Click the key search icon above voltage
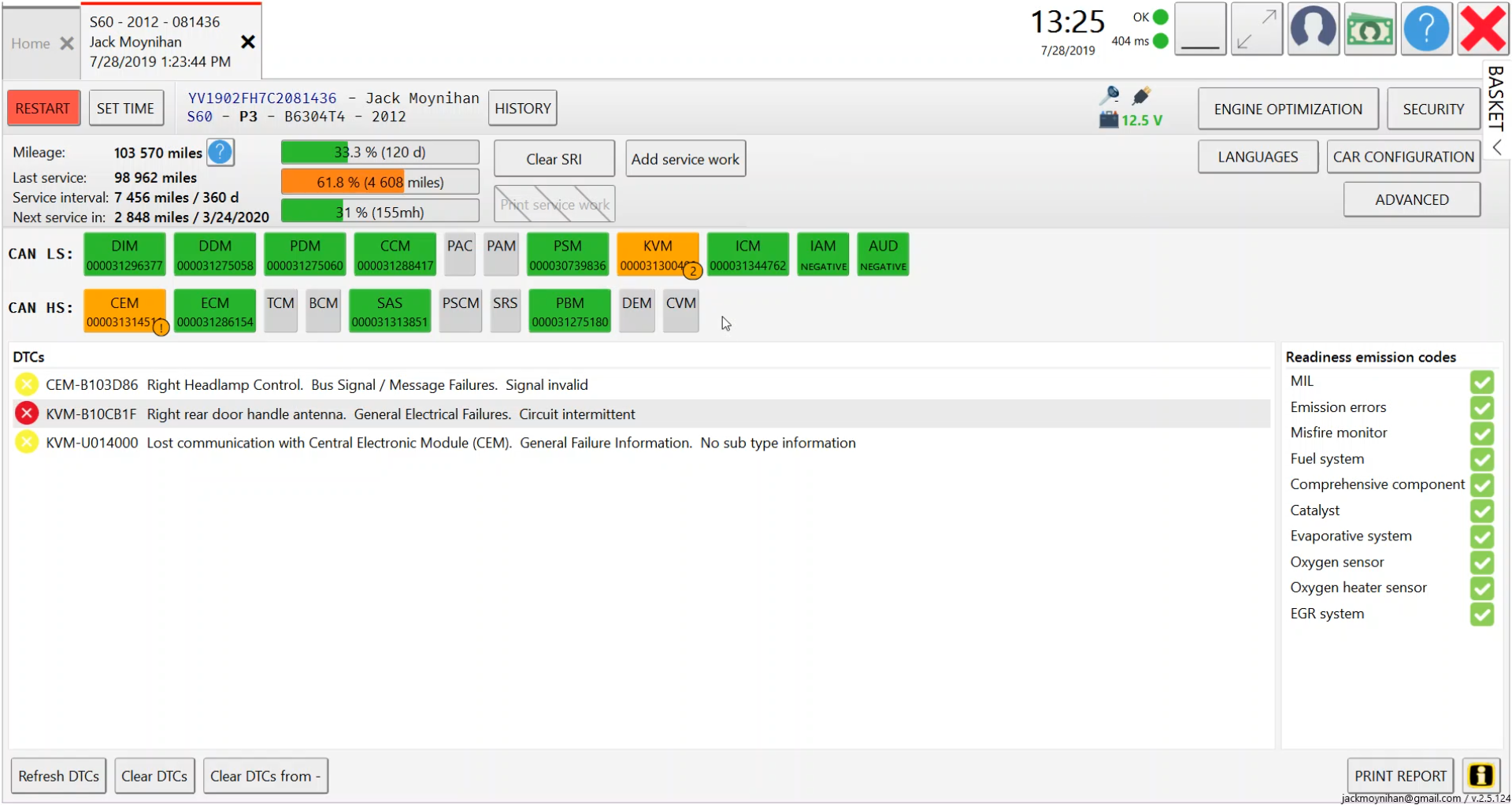The height and width of the screenshot is (805, 1512). coord(1109,96)
